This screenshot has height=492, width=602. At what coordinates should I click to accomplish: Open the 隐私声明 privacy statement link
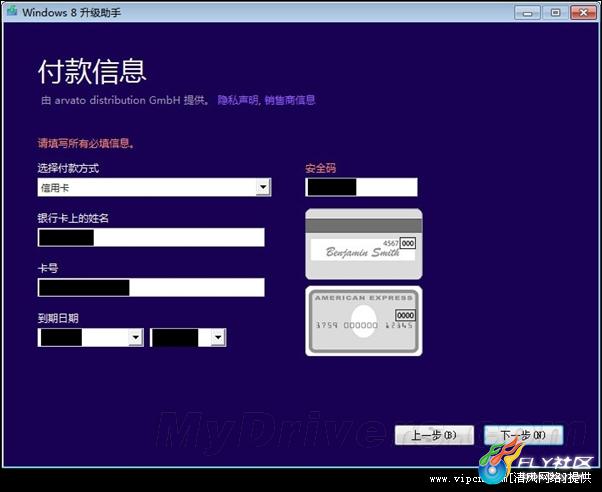(x=238, y=100)
